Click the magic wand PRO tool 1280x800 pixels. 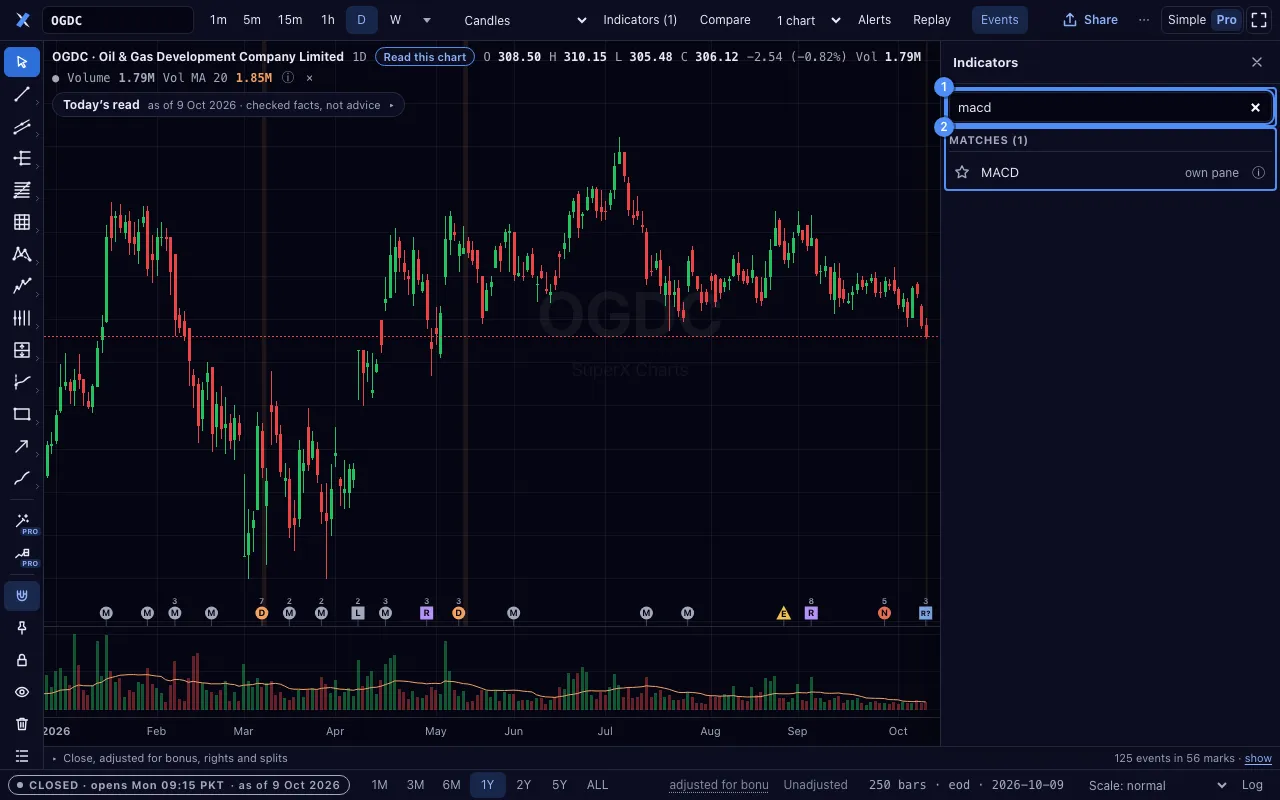(22, 523)
